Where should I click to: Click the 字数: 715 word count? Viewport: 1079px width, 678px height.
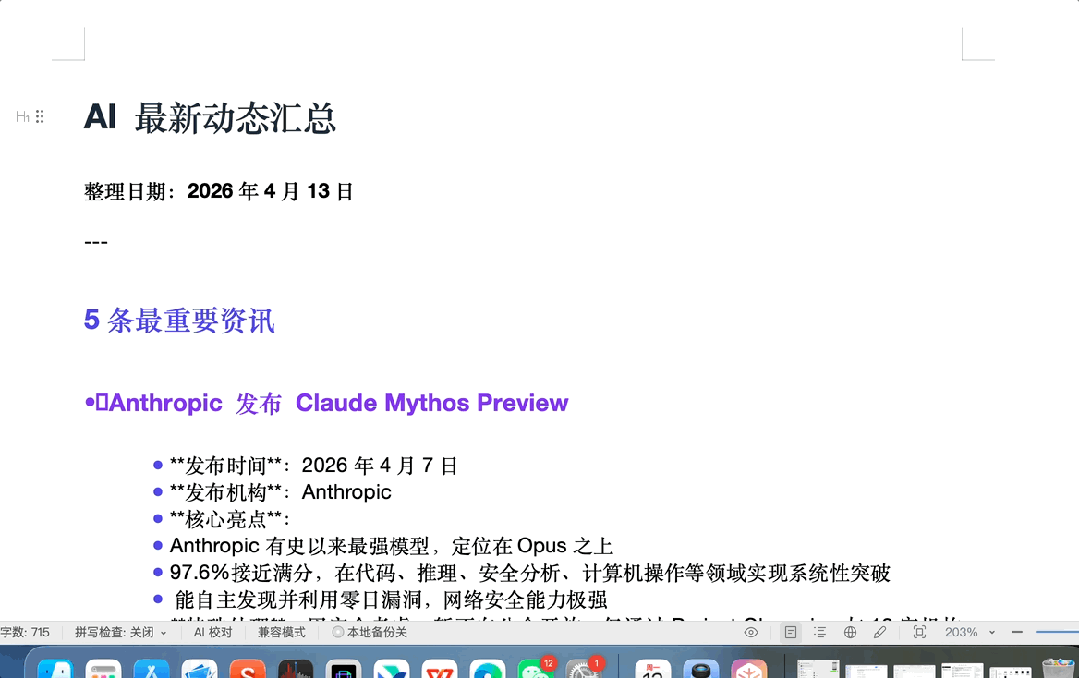pos(25,632)
